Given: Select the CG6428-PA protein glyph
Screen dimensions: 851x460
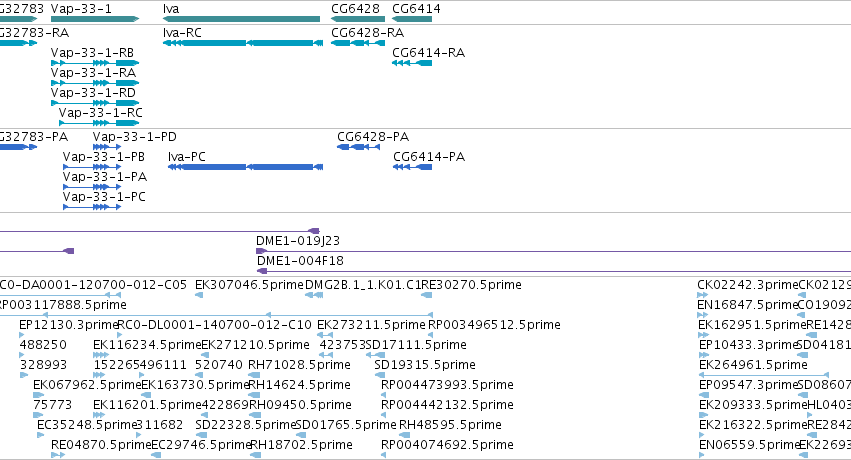Looking at the screenshot, I should [x=358, y=147].
